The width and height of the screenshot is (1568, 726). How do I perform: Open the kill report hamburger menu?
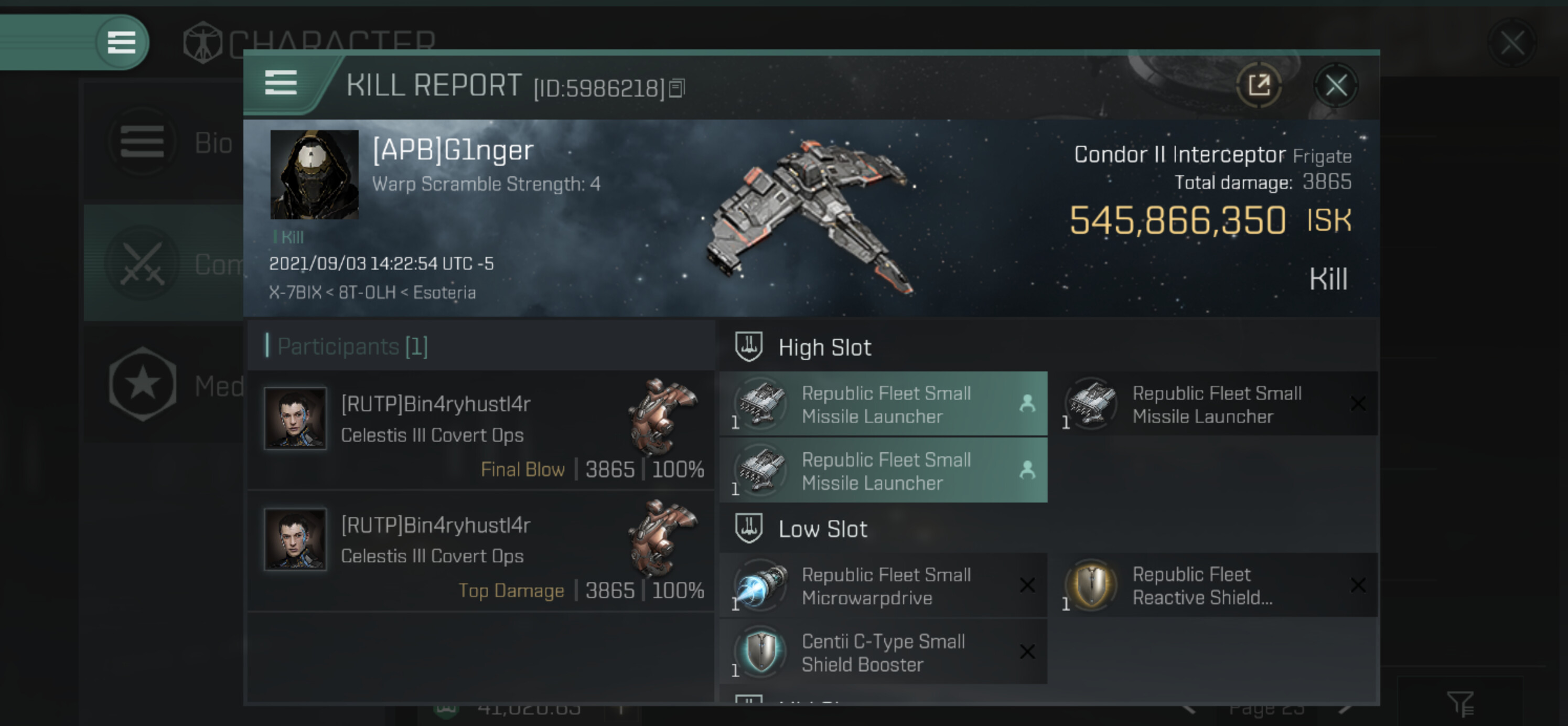(281, 83)
